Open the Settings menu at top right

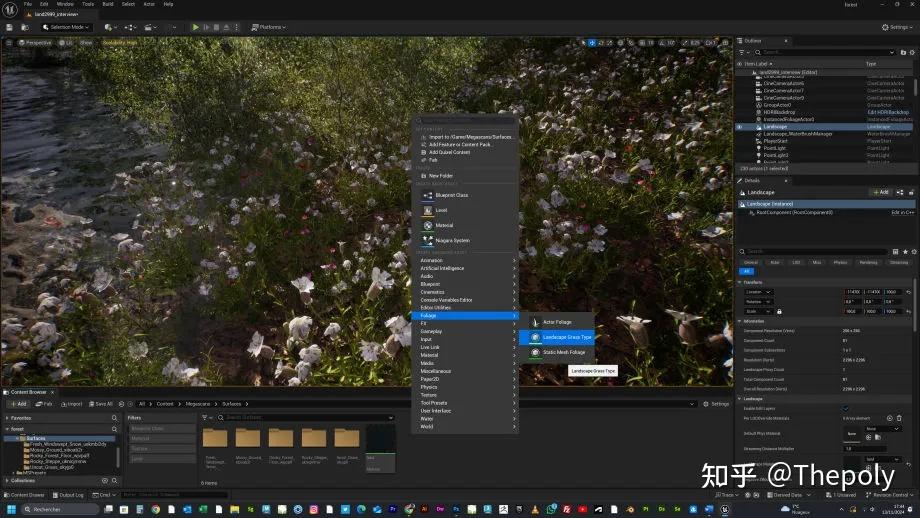[x=897, y=27]
